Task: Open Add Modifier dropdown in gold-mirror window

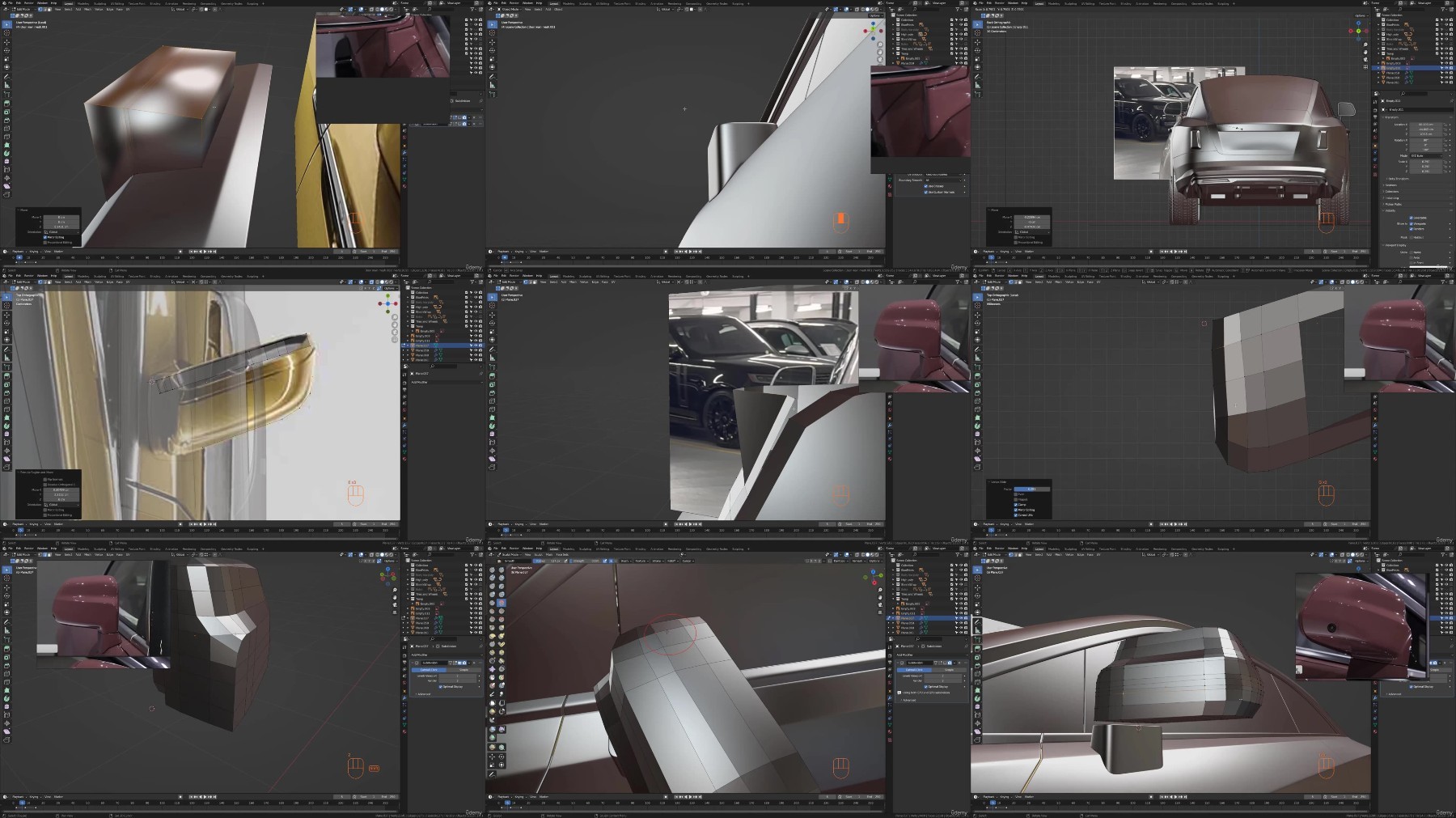Action: (447, 382)
